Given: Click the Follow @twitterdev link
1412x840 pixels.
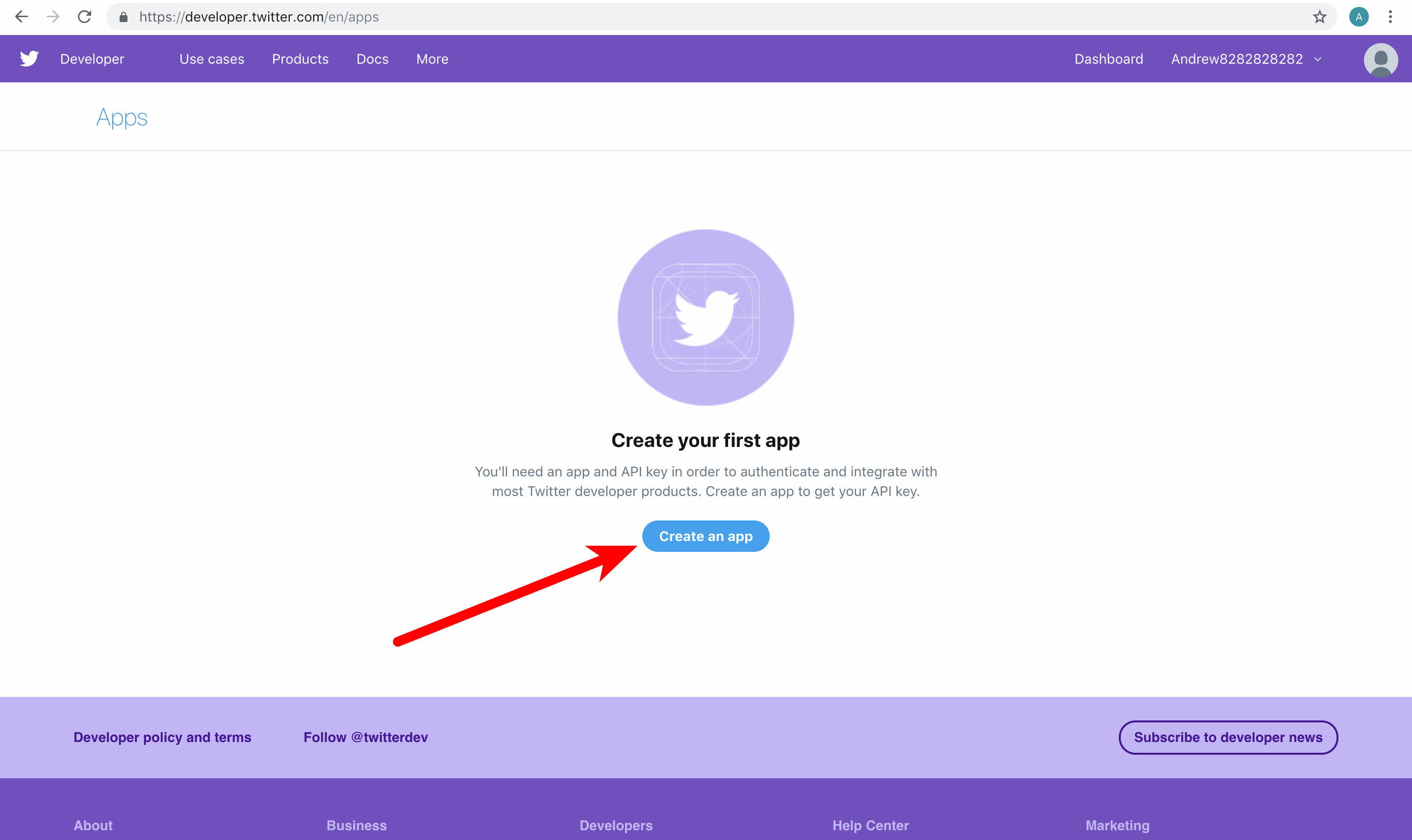Looking at the screenshot, I should [x=366, y=737].
